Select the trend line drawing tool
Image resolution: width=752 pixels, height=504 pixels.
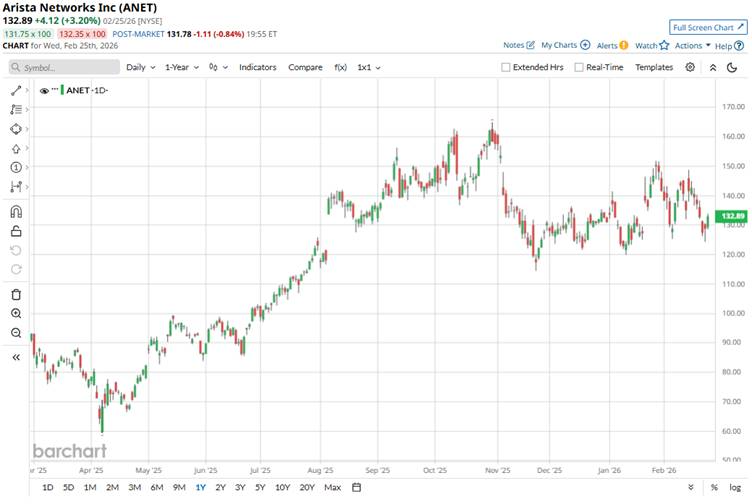click(16, 90)
